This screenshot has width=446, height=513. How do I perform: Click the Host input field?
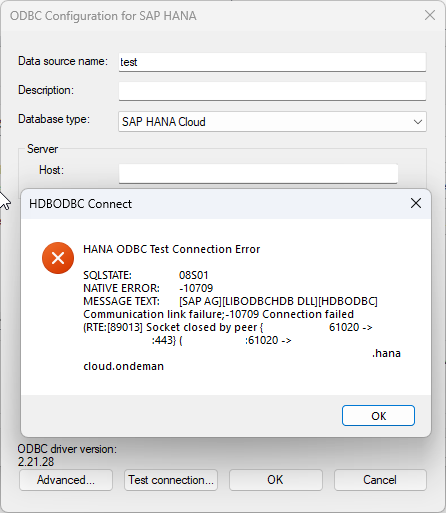click(x=258, y=173)
